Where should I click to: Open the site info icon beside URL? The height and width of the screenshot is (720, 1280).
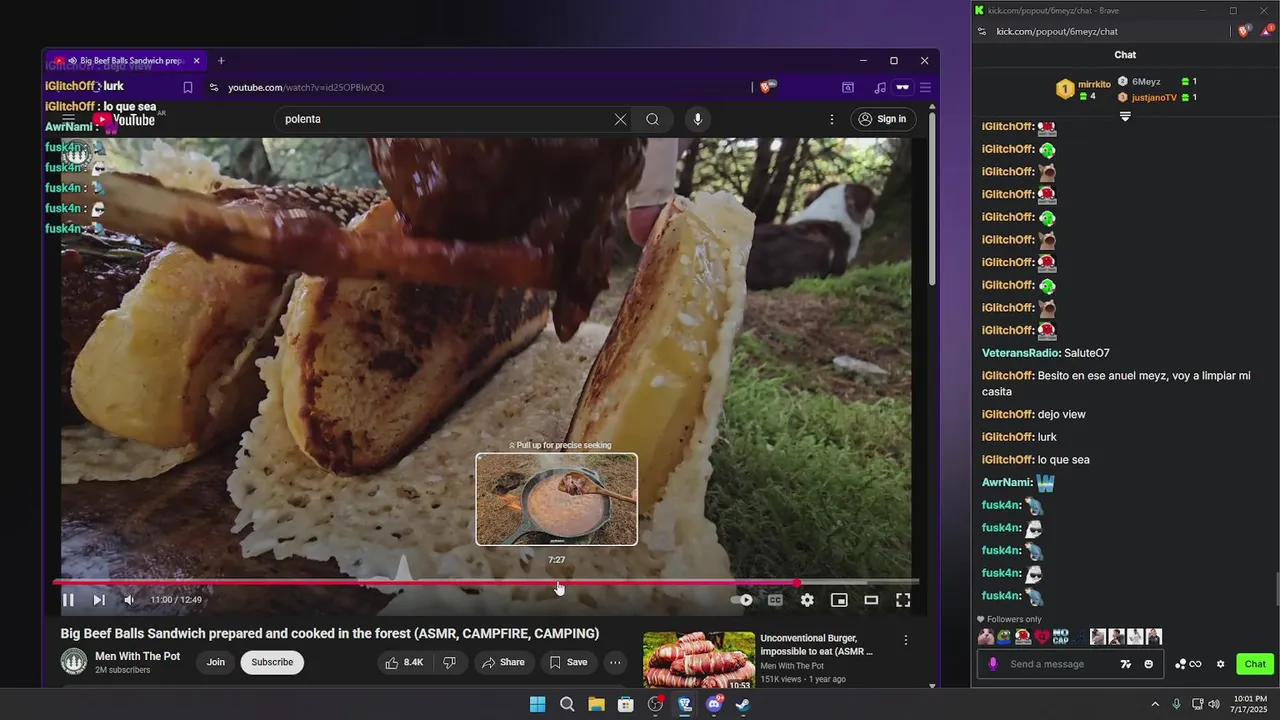tap(213, 87)
